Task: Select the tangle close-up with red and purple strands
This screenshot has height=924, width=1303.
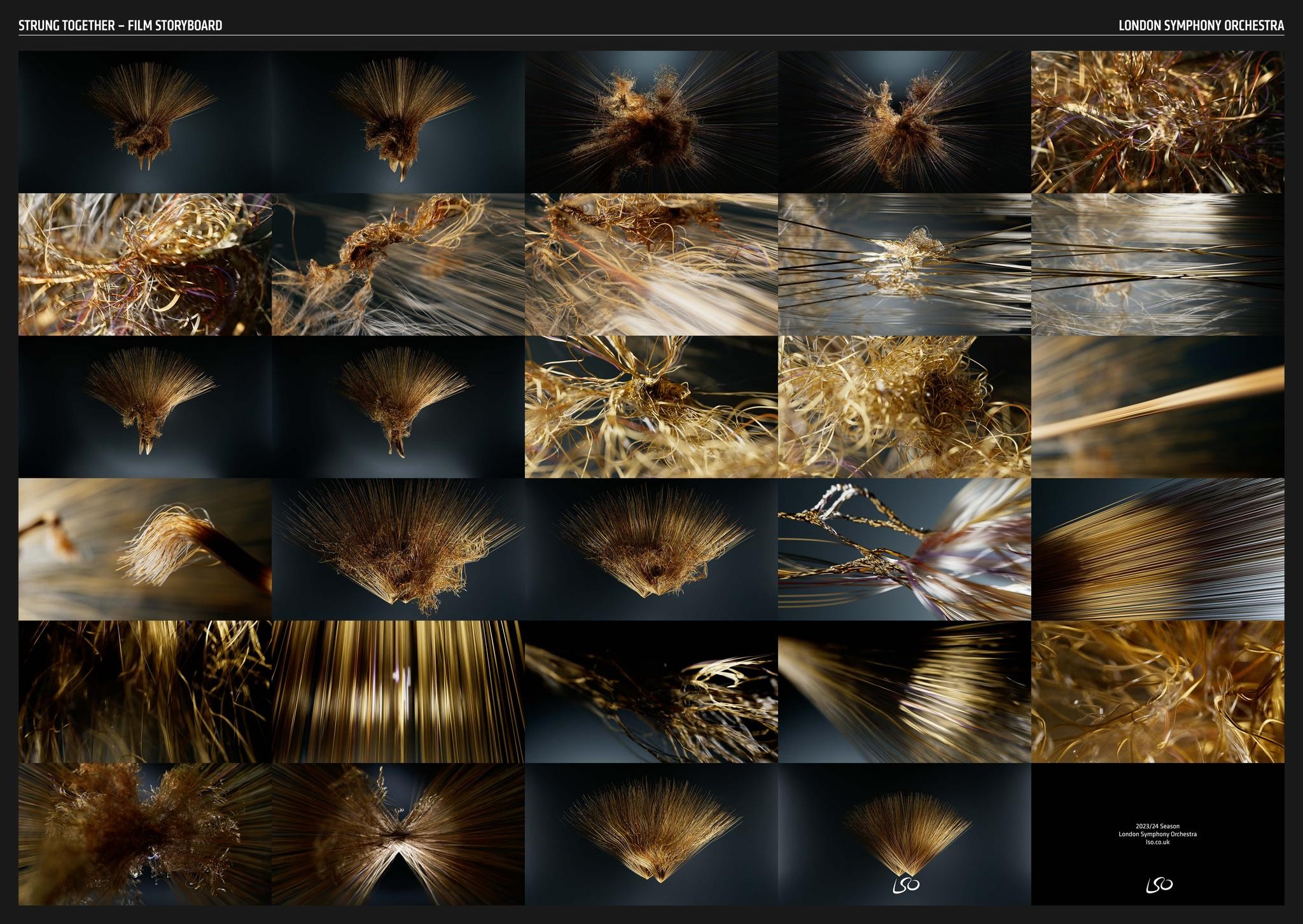Action: pos(1158,122)
